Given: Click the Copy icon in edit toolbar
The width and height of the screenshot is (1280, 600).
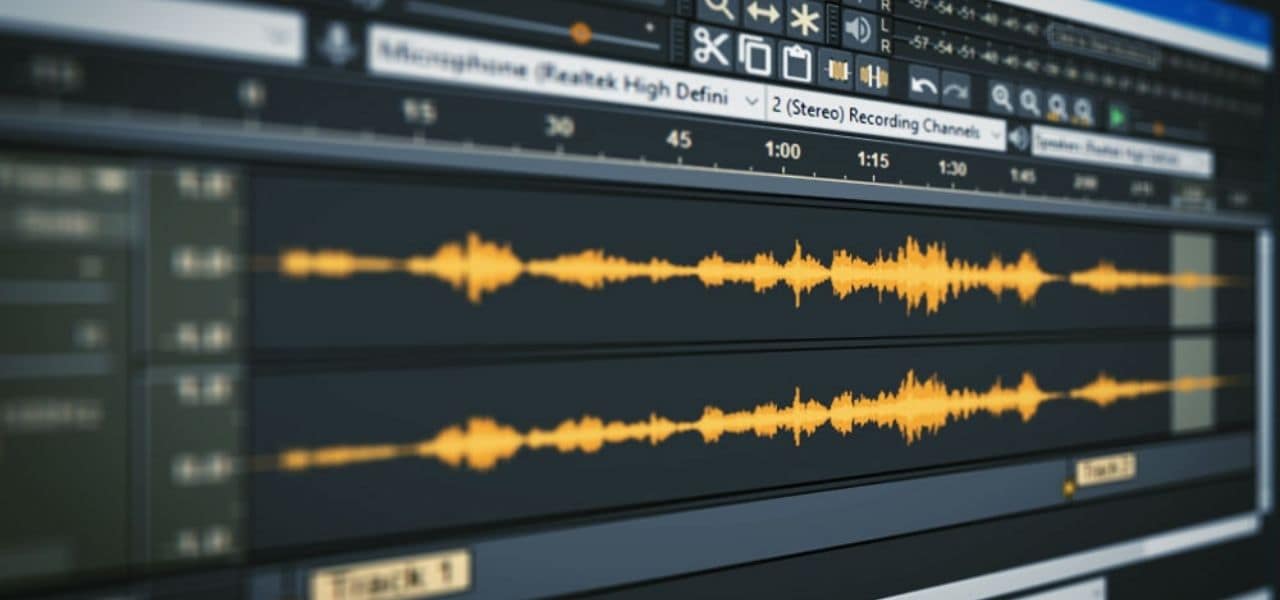Looking at the screenshot, I should coord(755,55).
